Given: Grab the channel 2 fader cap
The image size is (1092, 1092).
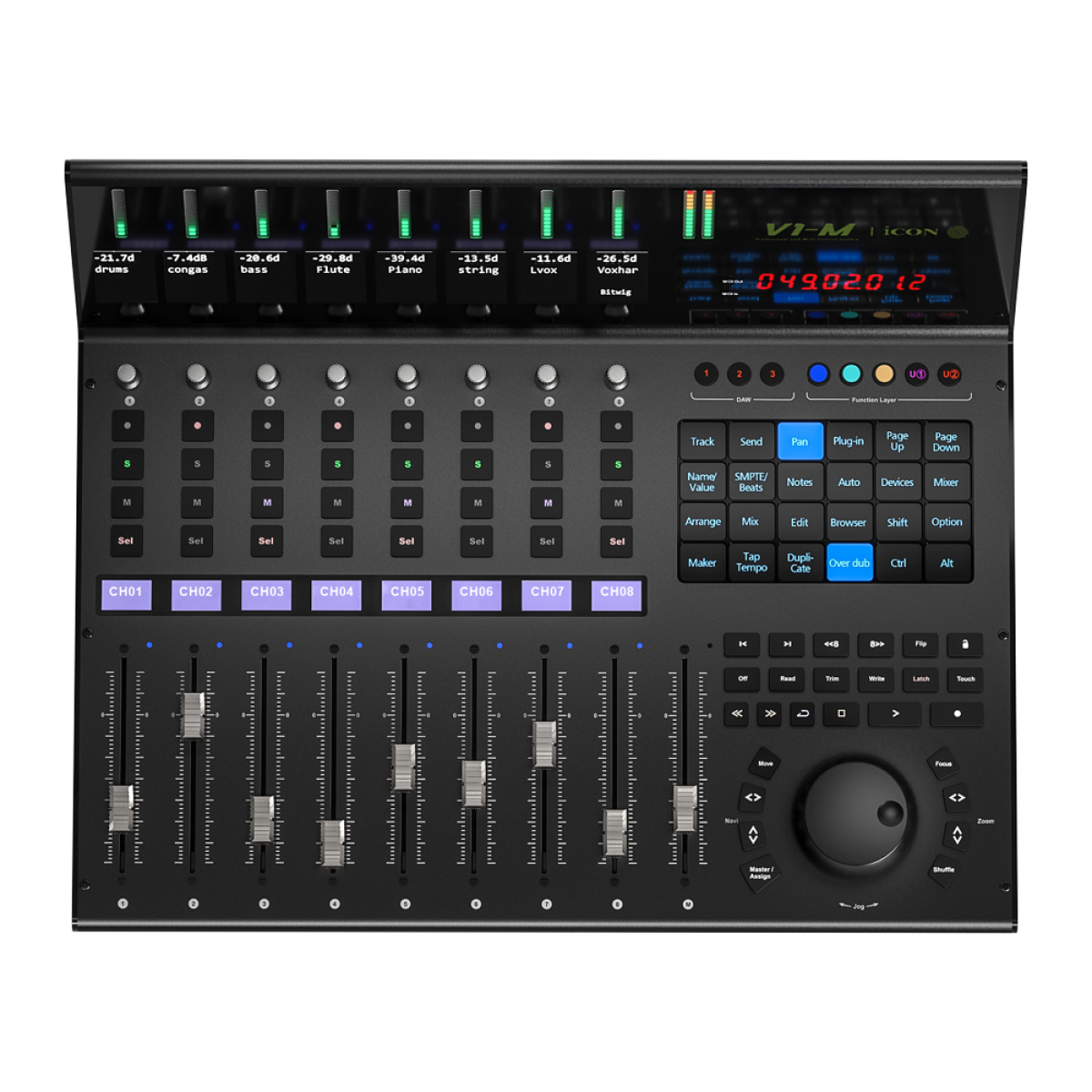Looking at the screenshot, I should pos(193,715).
